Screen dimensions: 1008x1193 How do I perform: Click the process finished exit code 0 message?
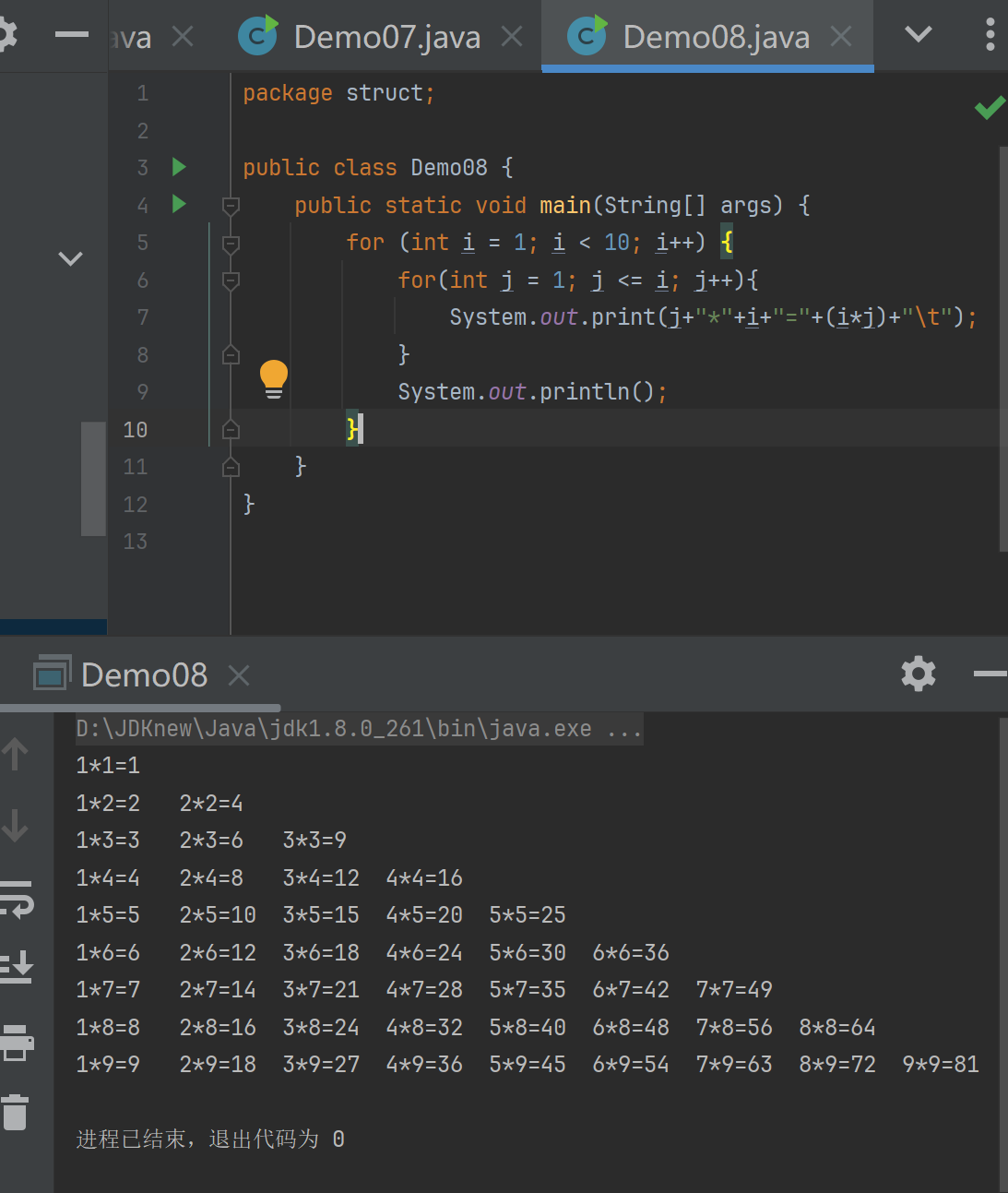(210, 1139)
